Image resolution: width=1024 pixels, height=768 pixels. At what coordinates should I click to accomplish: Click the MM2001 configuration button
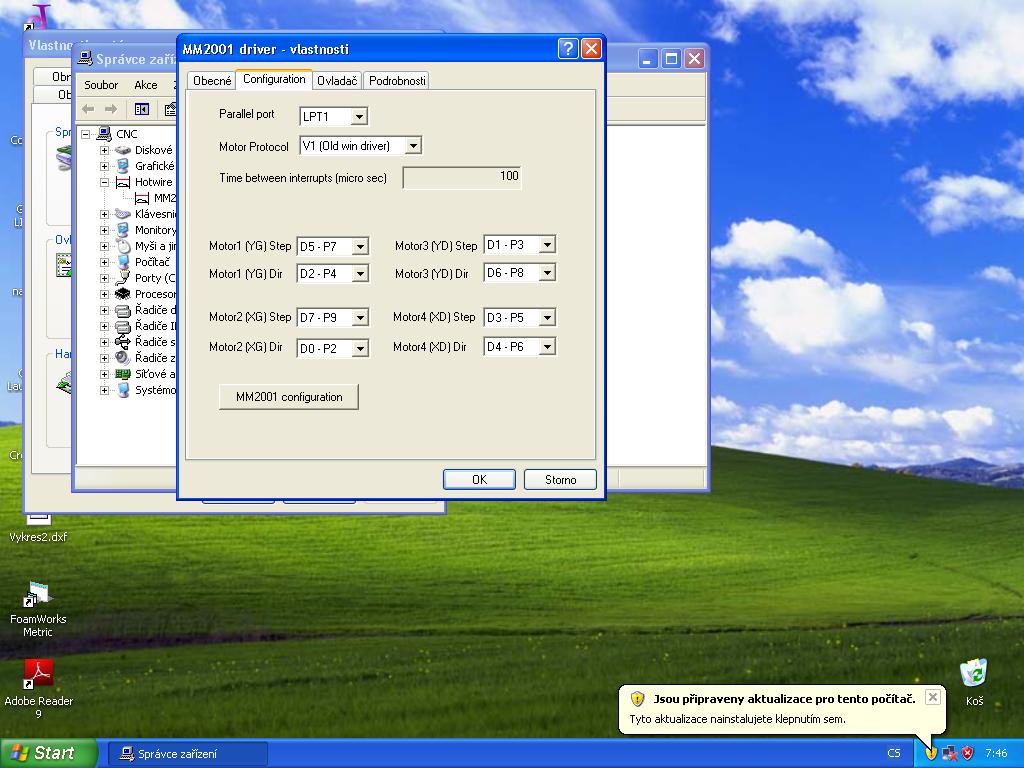tap(289, 397)
